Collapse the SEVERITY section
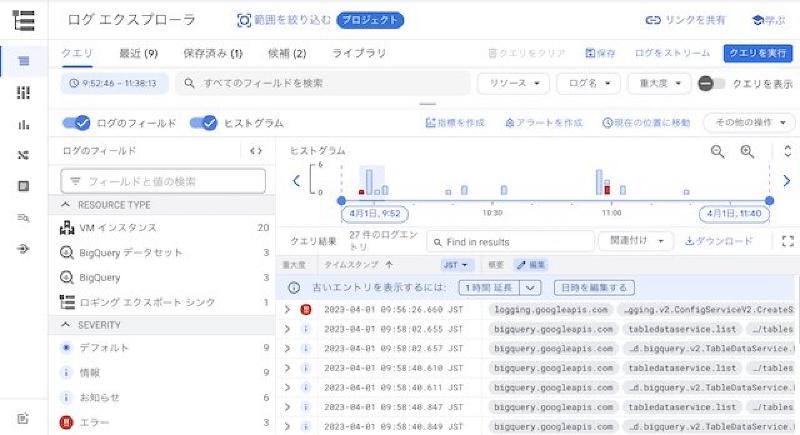This screenshot has width=800, height=435. [x=65, y=324]
